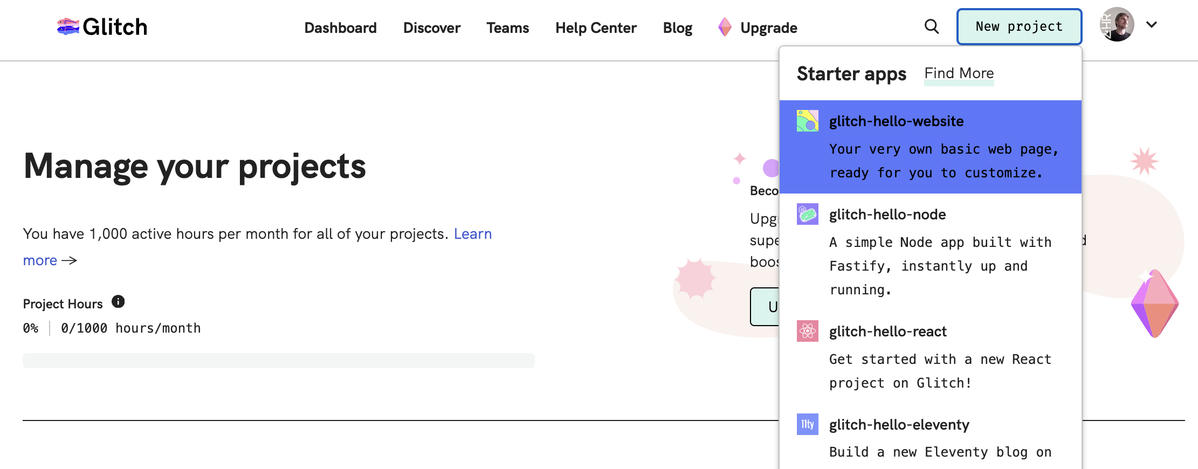Screen dimensions: 1198x469
Task: Click the Glitch wordmark text
Action: 115,27
